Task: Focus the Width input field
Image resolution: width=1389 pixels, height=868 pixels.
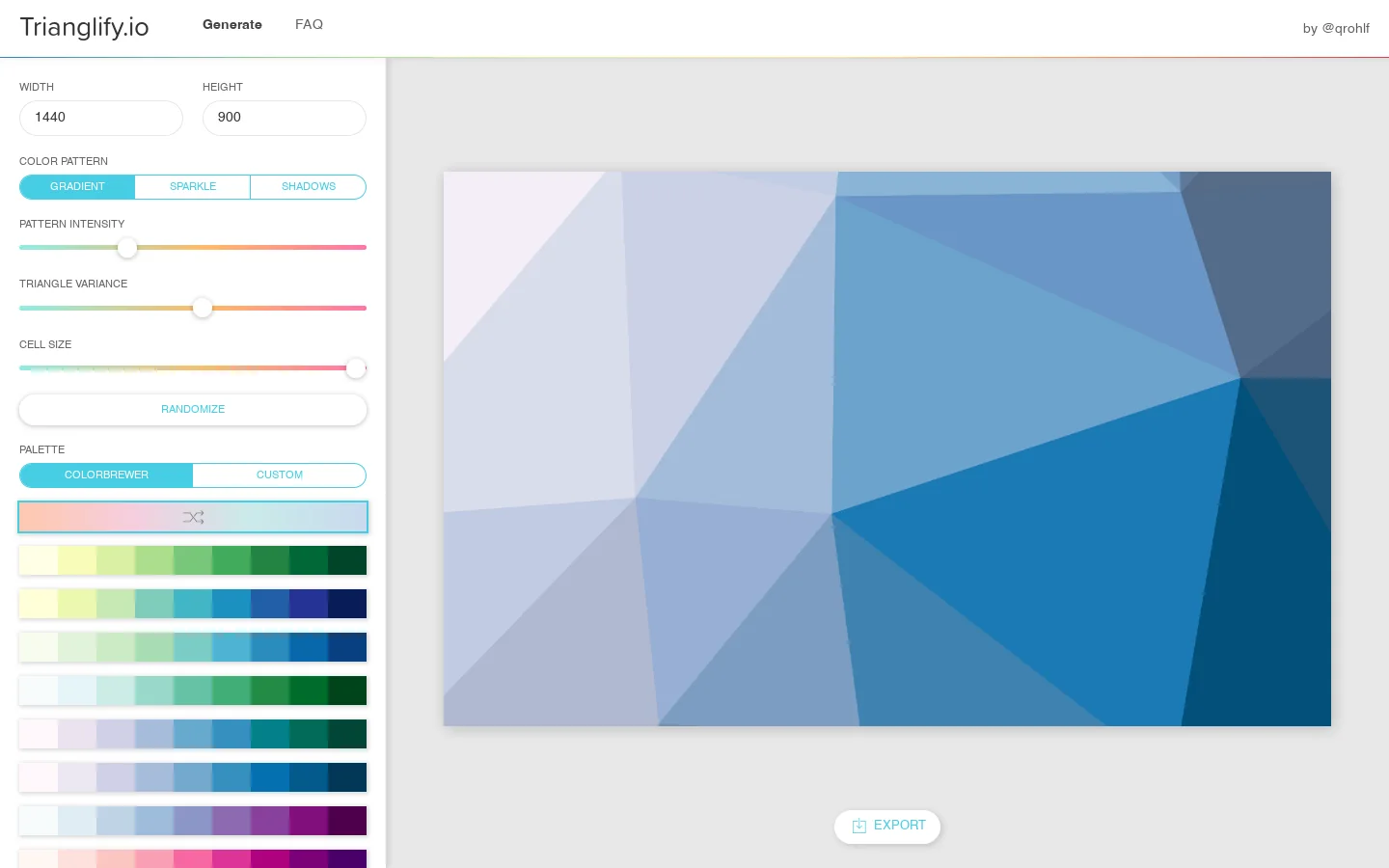Action: pos(101,118)
